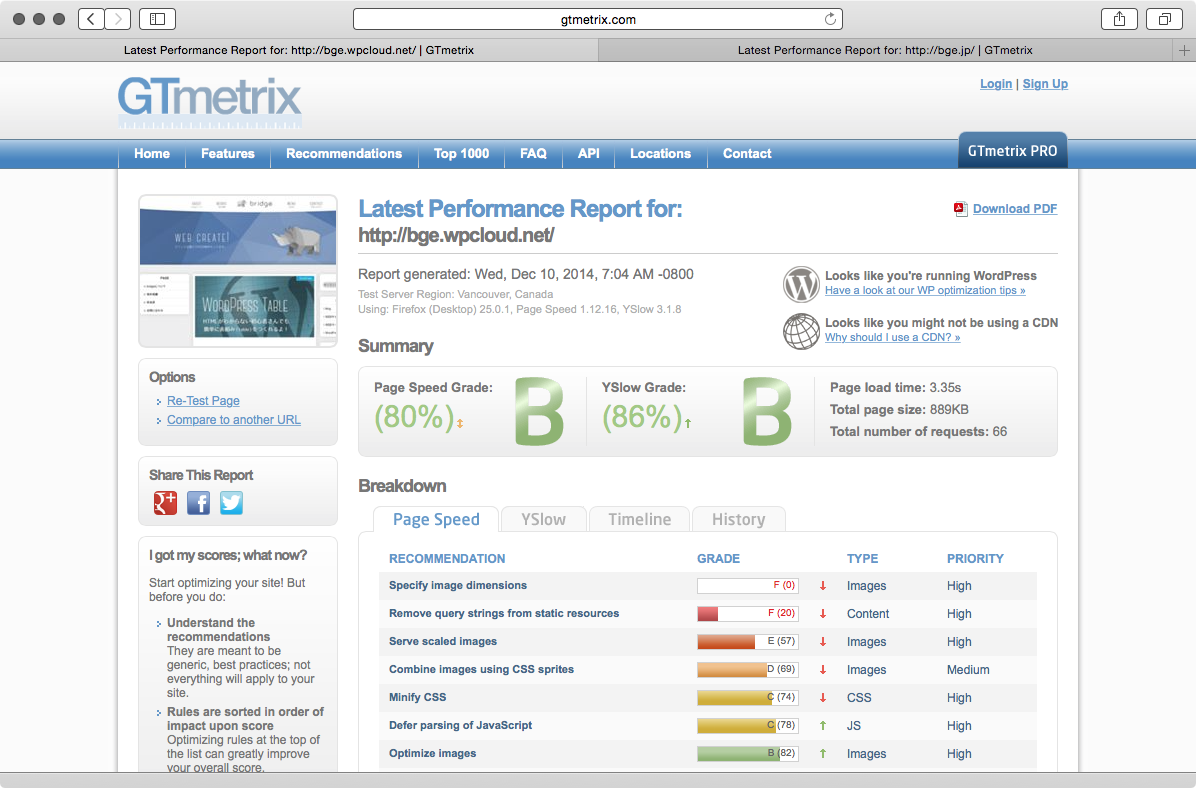Click the Google Plus share icon
Screen dimensions: 1196x788
point(165,503)
